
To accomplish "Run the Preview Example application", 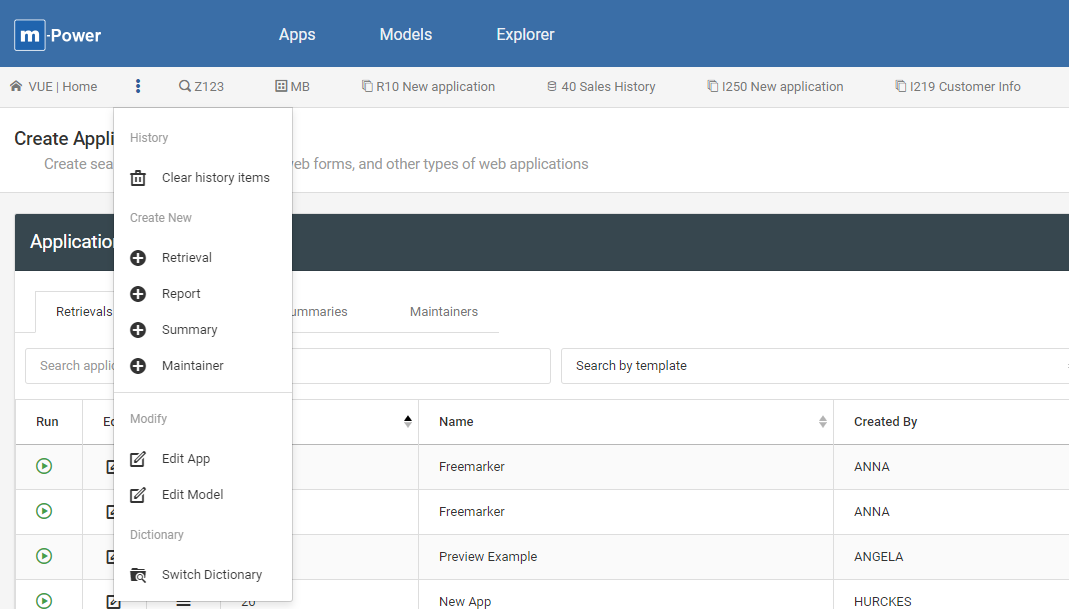I will click(x=44, y=556).
